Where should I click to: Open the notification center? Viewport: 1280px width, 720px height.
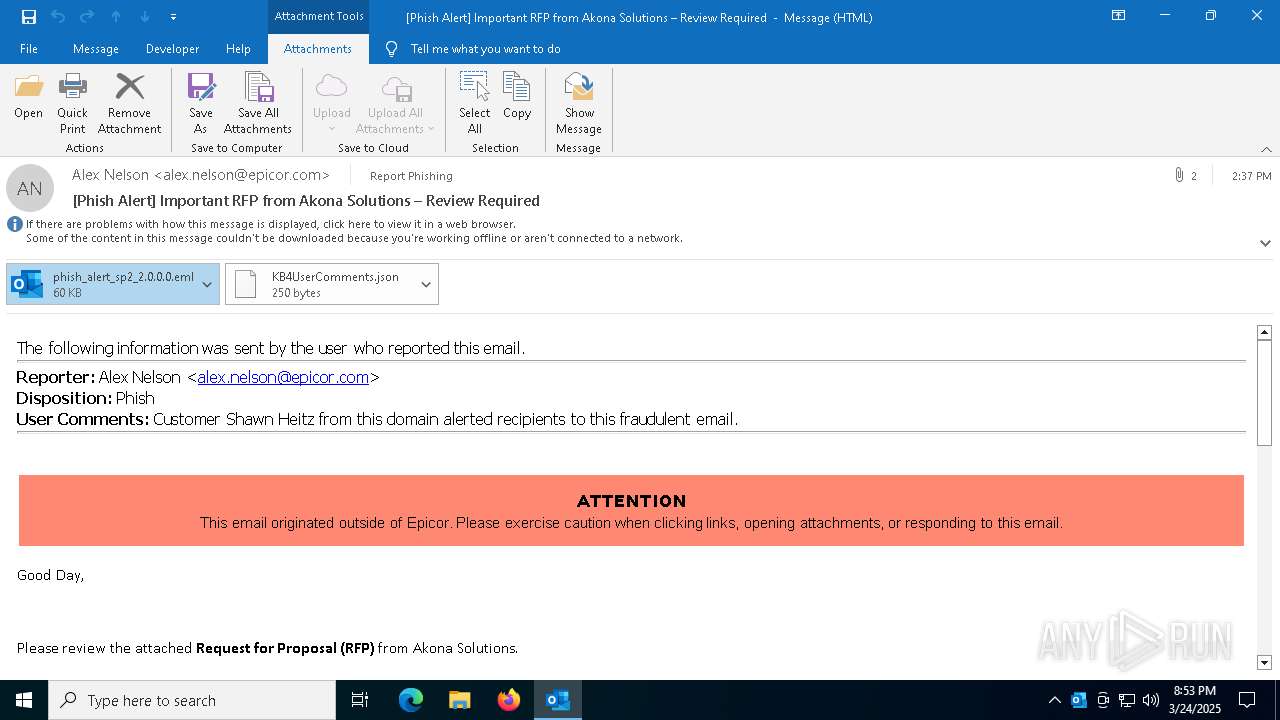[1247, 700]
